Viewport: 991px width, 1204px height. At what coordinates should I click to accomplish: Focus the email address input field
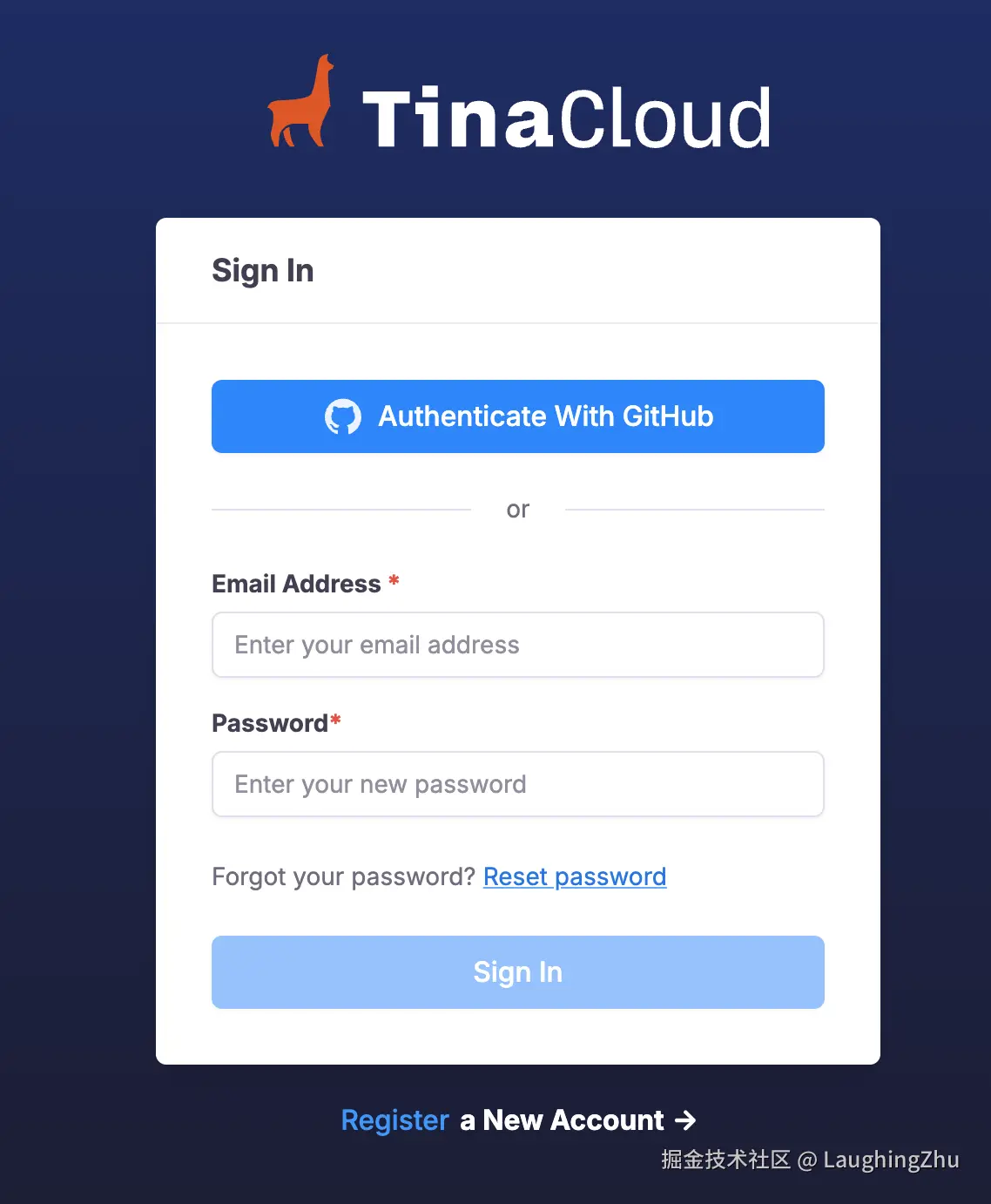518,645
